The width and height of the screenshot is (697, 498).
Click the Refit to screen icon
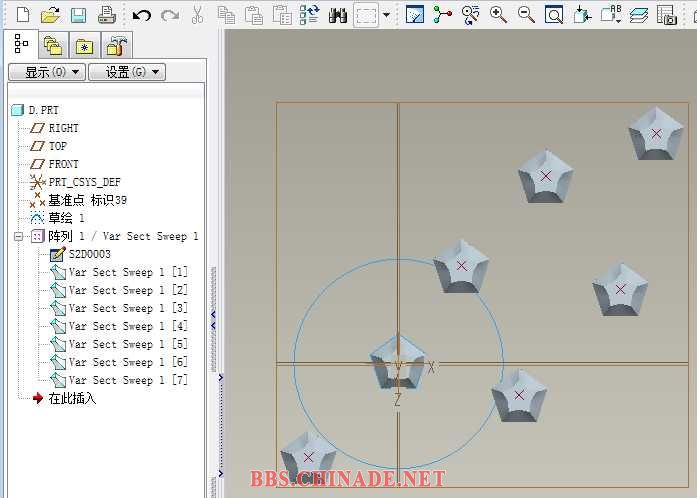pyautogui.click(x=554, y=15)
